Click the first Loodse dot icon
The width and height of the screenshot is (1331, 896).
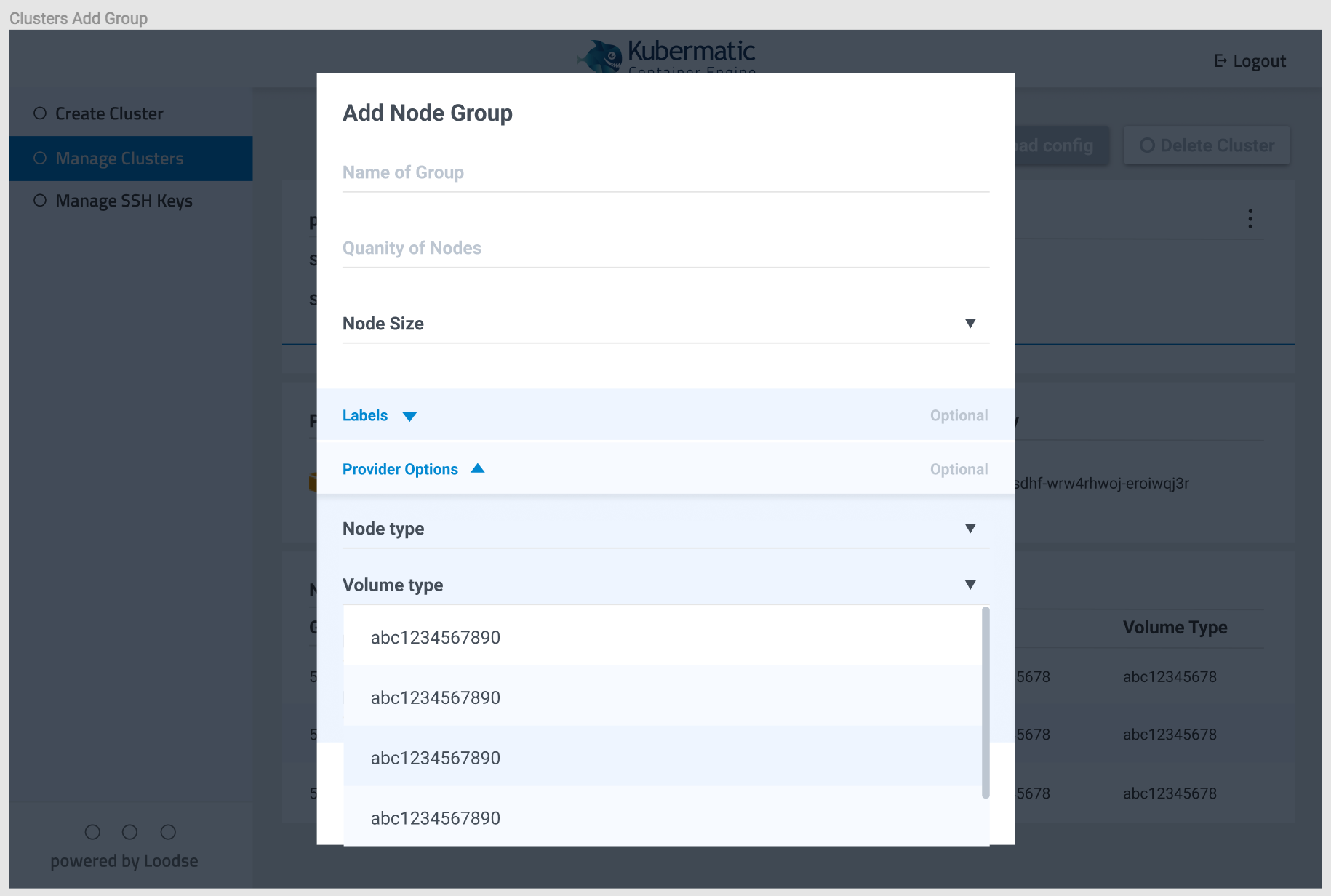coord(92,832)
